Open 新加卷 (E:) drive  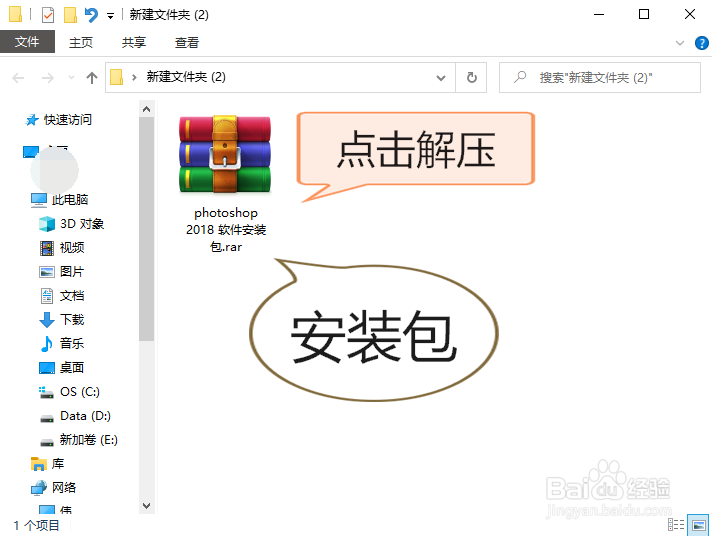coord(89,440)
